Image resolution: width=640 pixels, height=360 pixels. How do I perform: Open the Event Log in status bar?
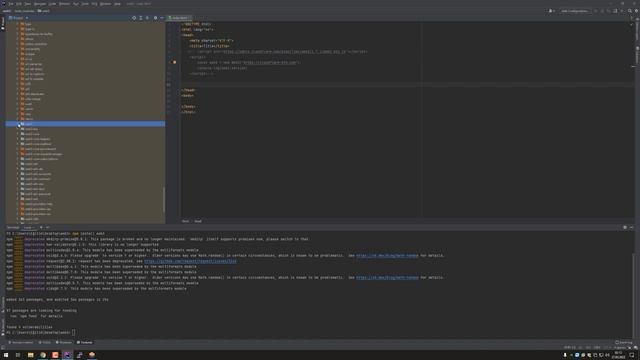pyautogui.click(x=624, y=342)
